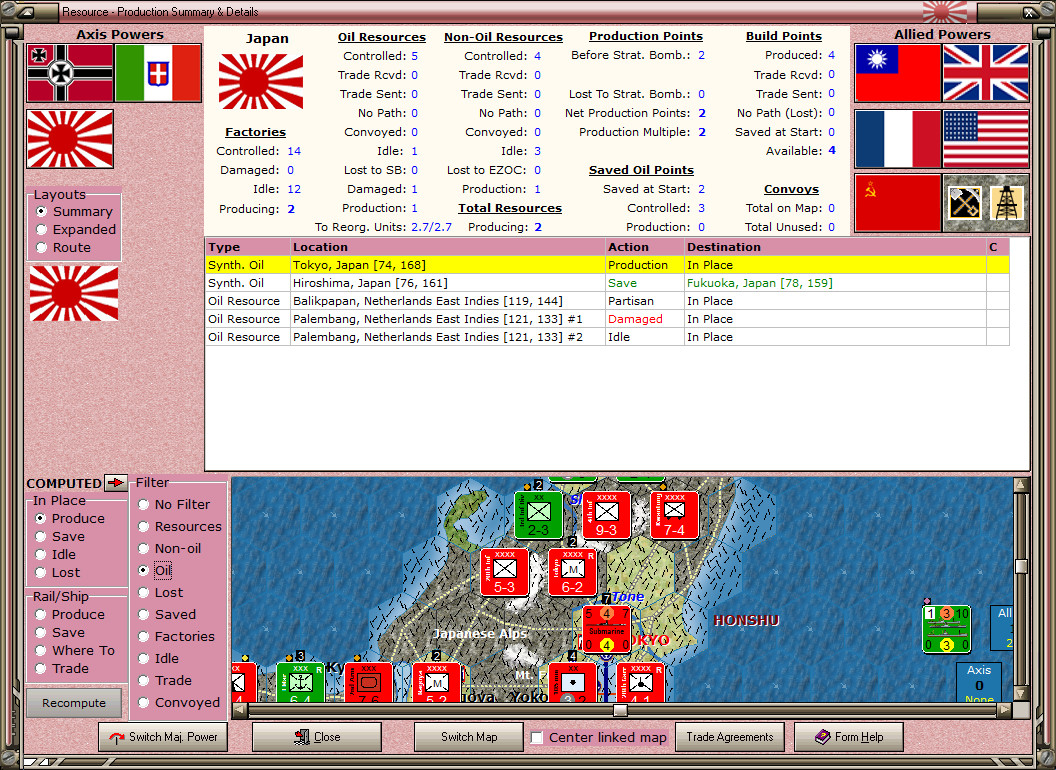The width and height of the screenshot is (1056, 770).
Task: Click the Recompute button
Action: [73, 703]
